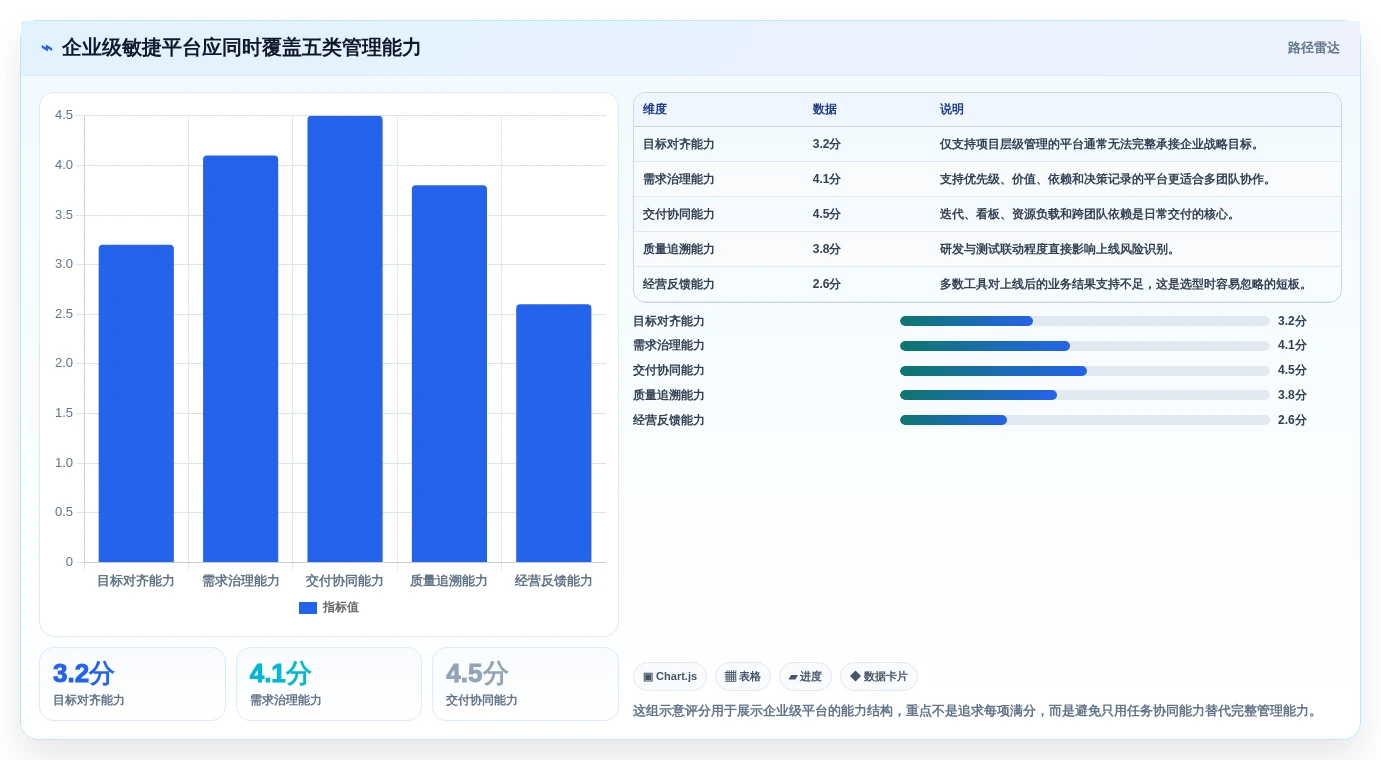Toggle the 指标值 legend color box
This screenshot has height=760, width=1381.
click(308, 608)
